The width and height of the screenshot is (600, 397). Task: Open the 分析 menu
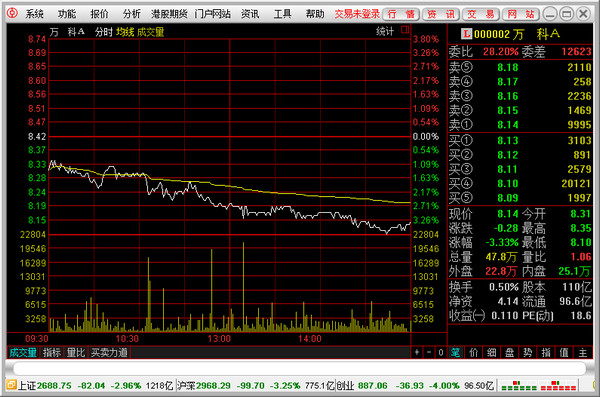(x=132, y=14)
